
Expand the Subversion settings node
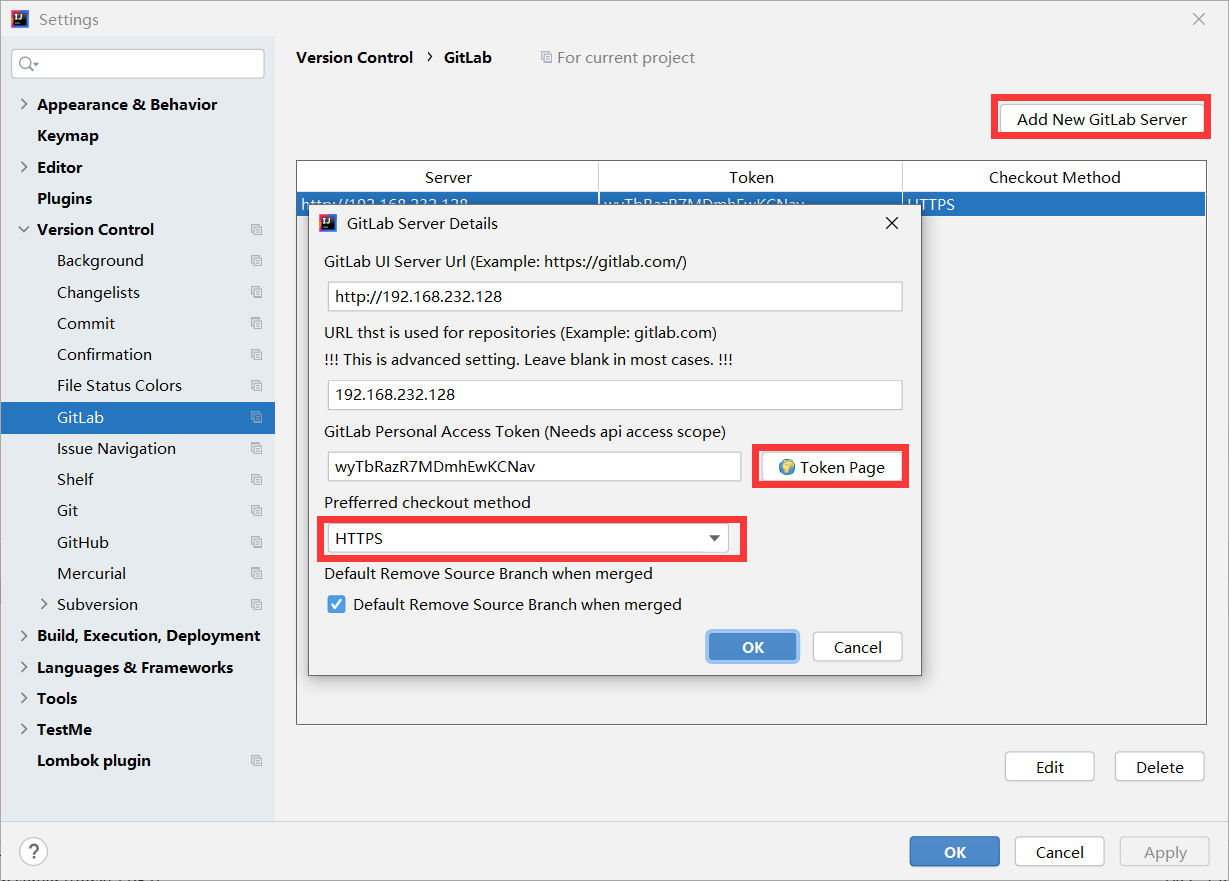[x=44, y=604]
